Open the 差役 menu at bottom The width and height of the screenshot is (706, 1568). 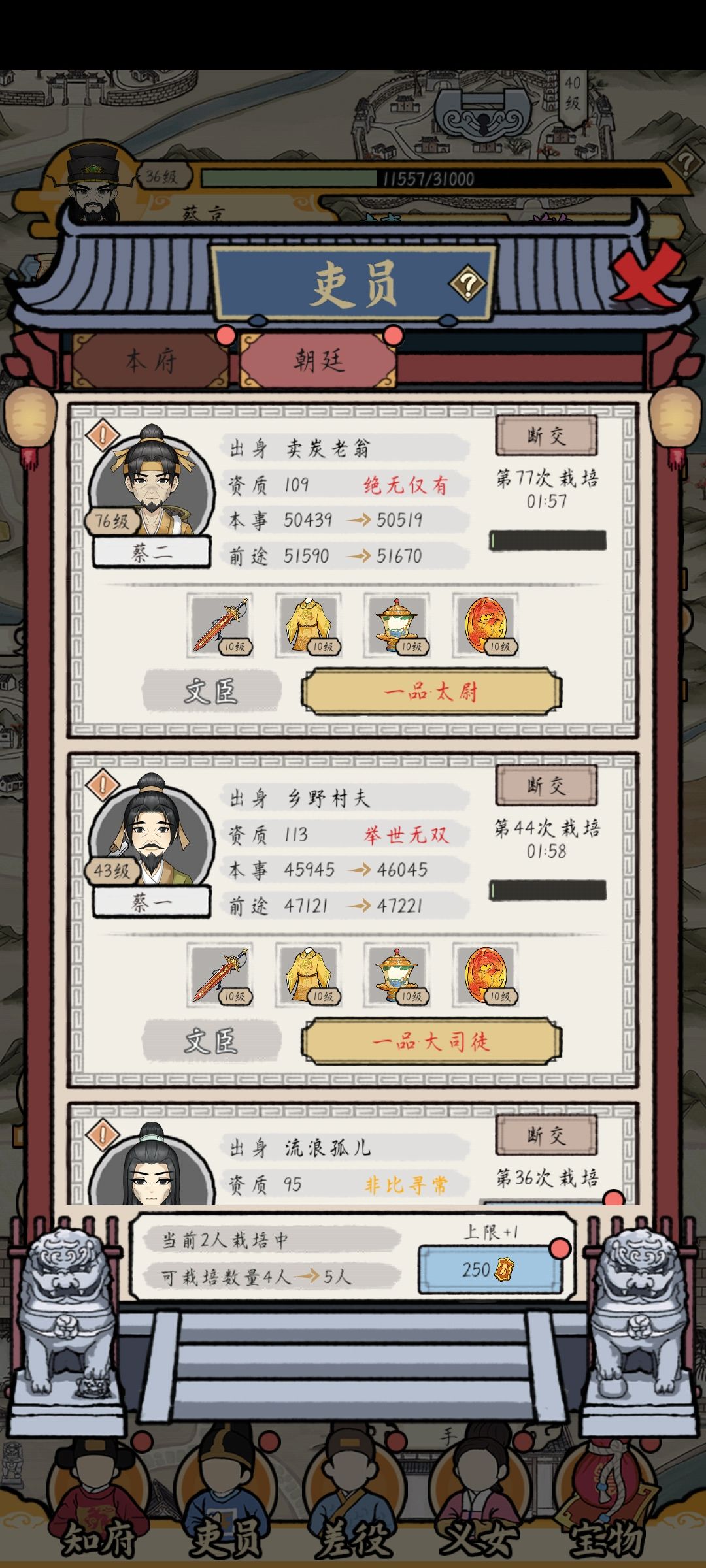[354, 1496]
